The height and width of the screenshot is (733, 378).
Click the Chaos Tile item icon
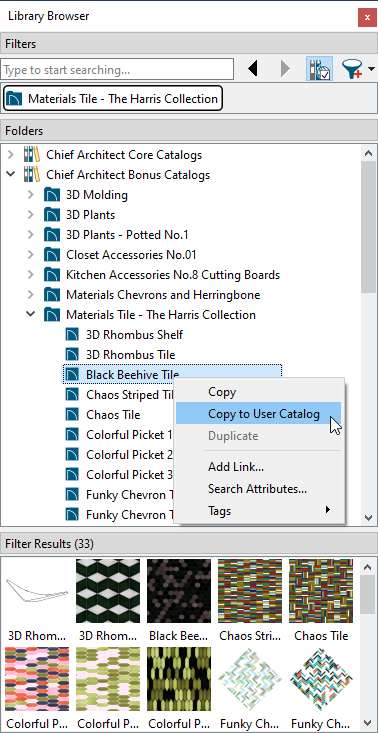click(x=72, y=415)
